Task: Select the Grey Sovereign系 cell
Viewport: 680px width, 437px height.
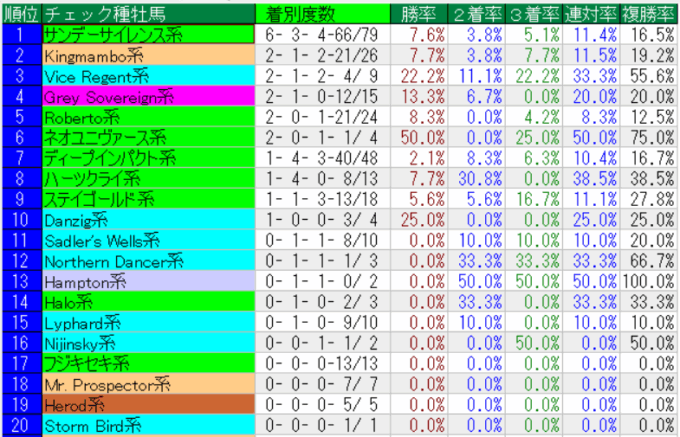Action: tap(148, 96)
